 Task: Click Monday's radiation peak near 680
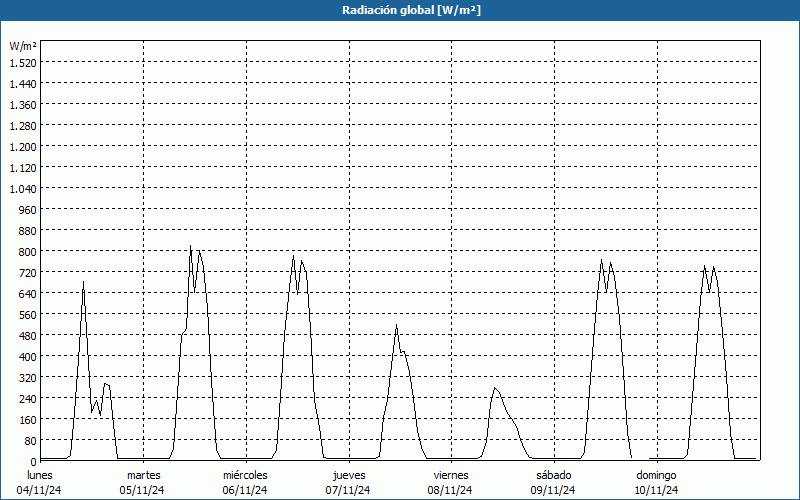point(83,282)
